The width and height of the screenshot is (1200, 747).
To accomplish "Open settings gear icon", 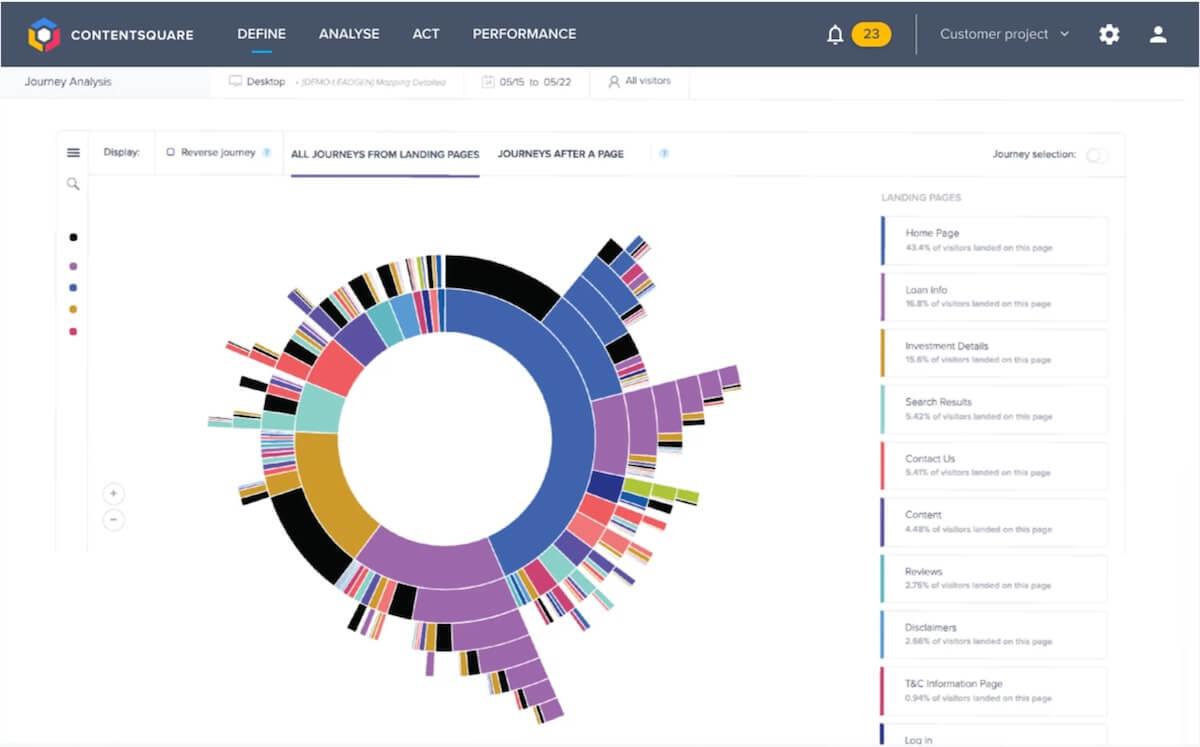I will 1109,34.
